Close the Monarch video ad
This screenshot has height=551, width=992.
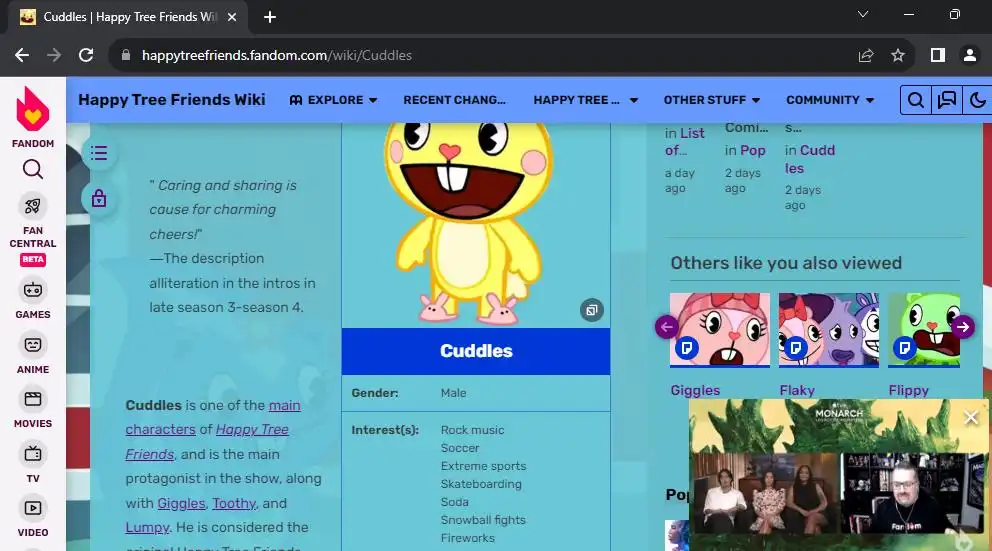[x=971, y=417]
